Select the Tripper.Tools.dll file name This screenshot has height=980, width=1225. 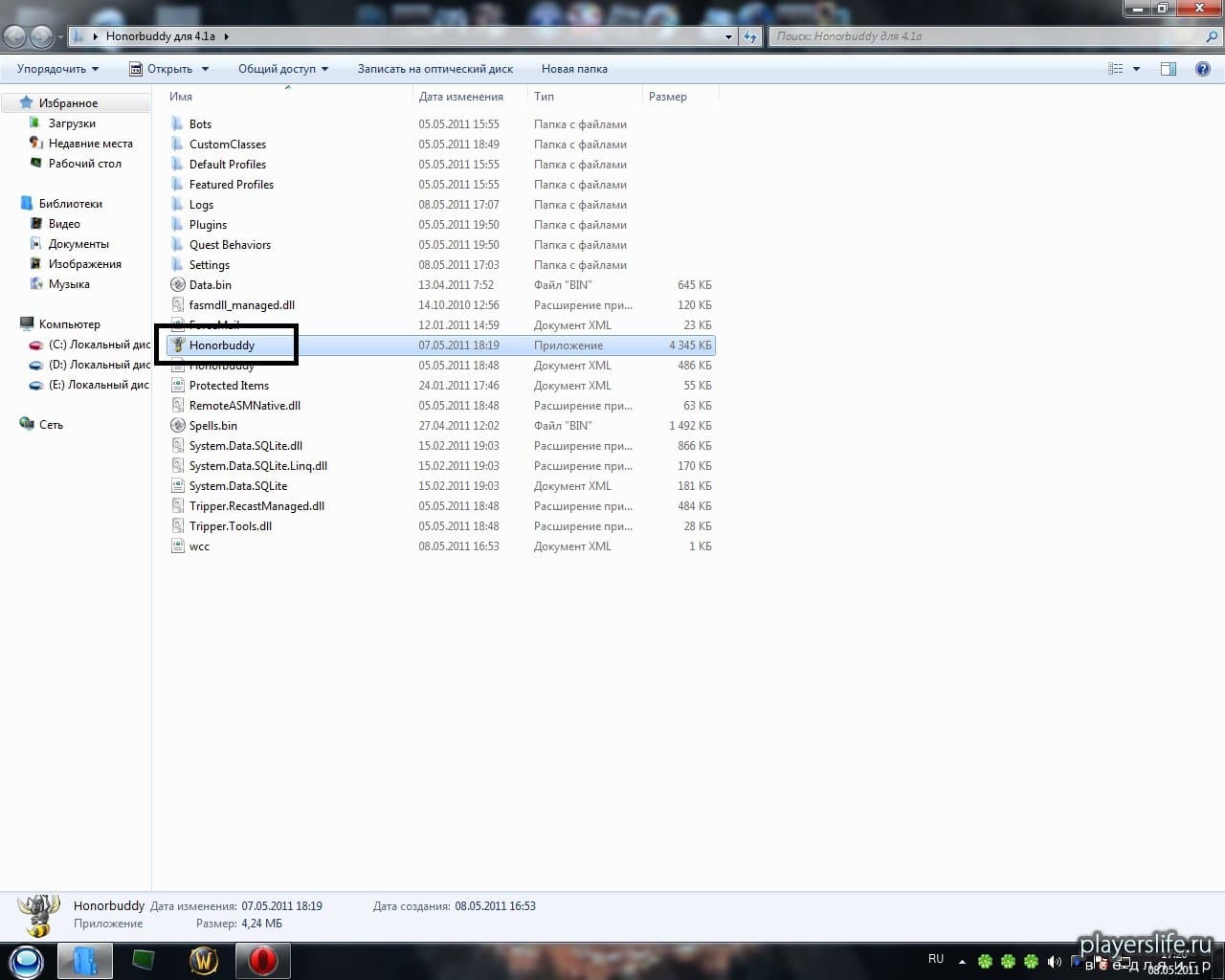coord(231,526)
